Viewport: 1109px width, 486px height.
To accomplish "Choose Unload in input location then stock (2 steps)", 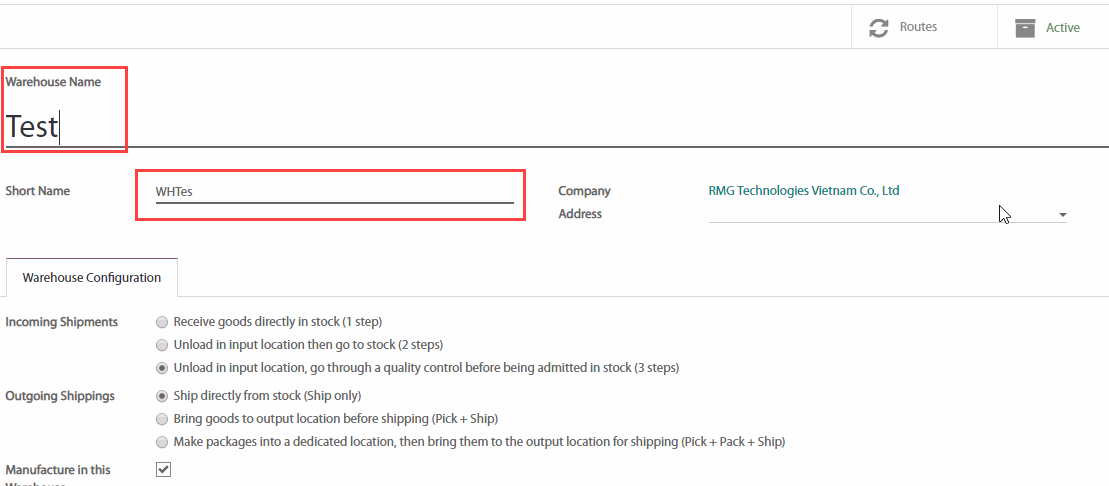I will [x=162, y=345].
